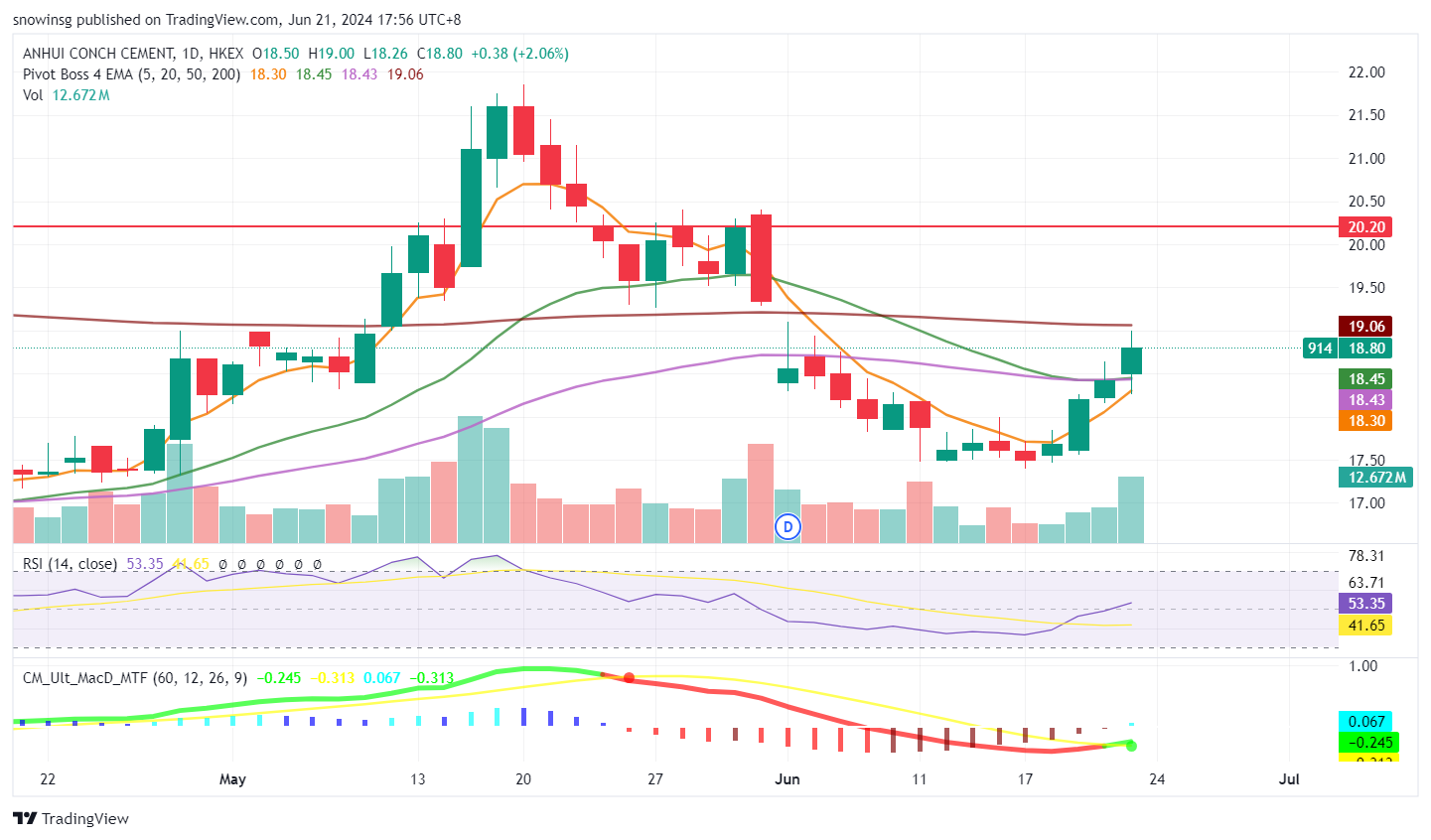Click the Jun label on time axis
The width and height of the screenshot is (1431, 840).
[787, 779]
